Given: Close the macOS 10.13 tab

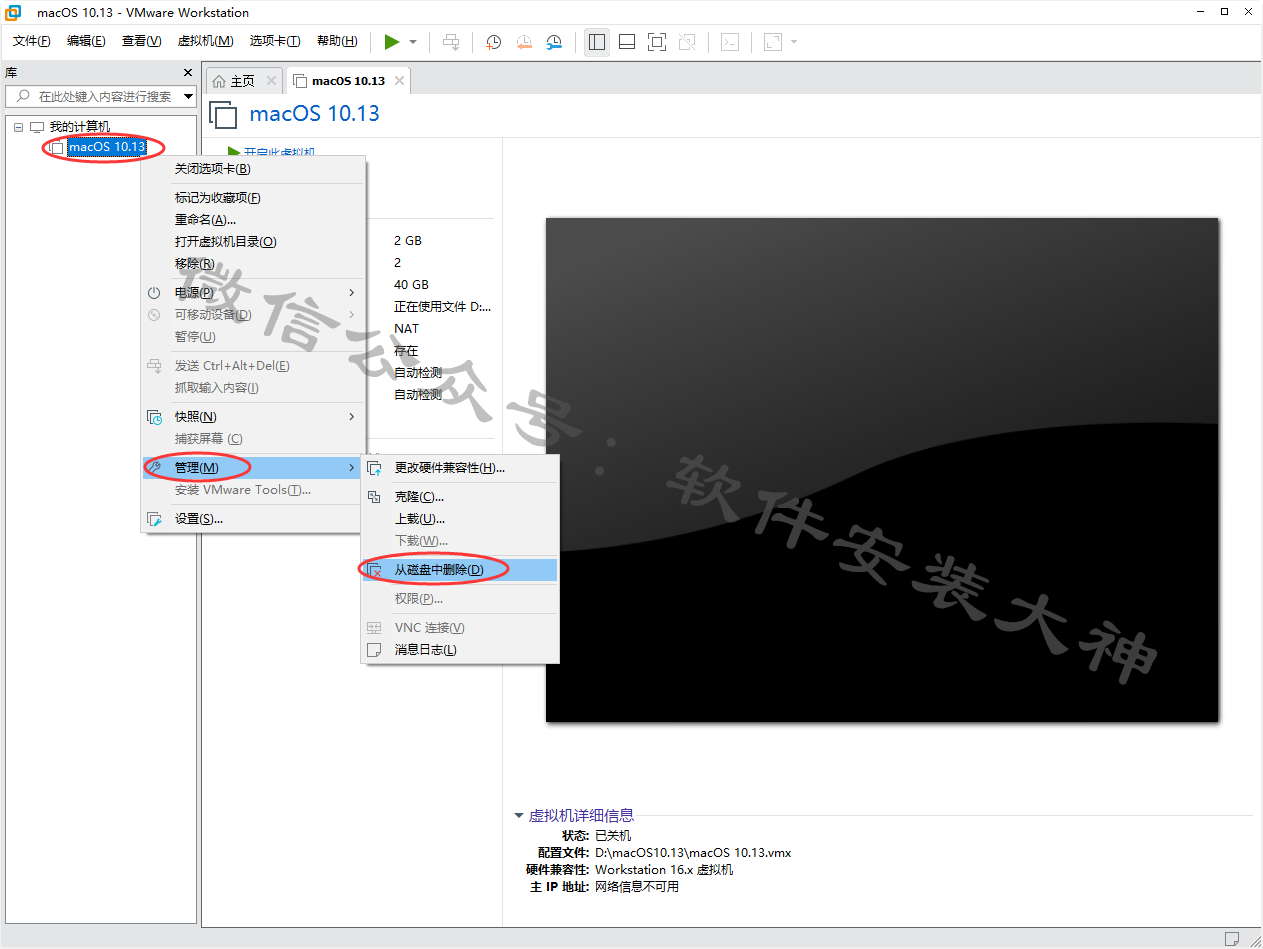Looking at the screenshot, I should click(399, 81).
